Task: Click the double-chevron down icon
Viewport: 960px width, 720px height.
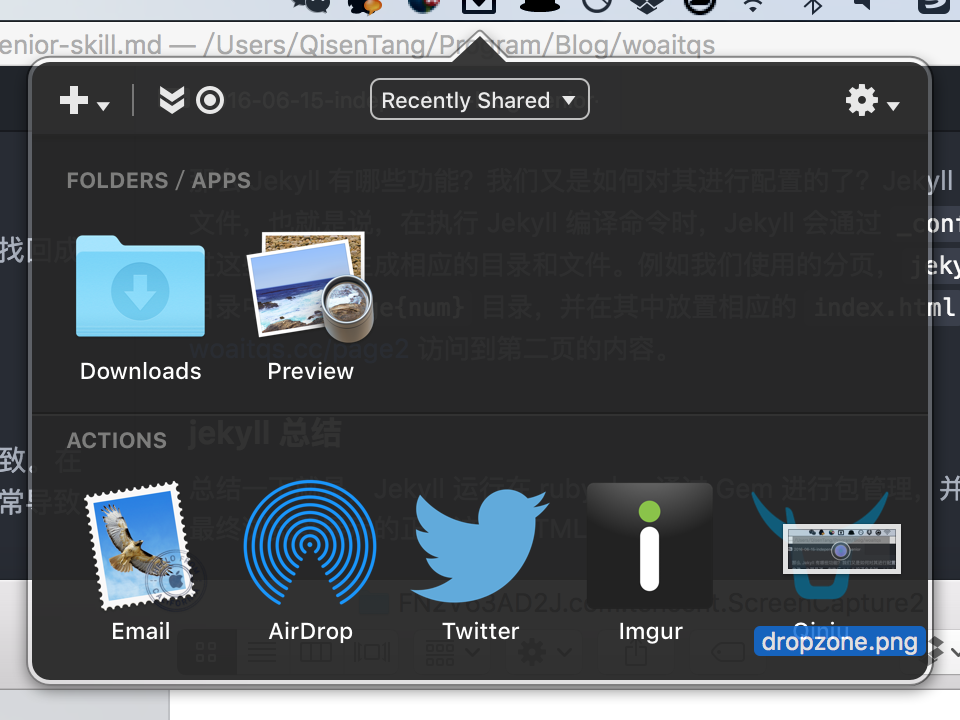Action: [171, 100]
